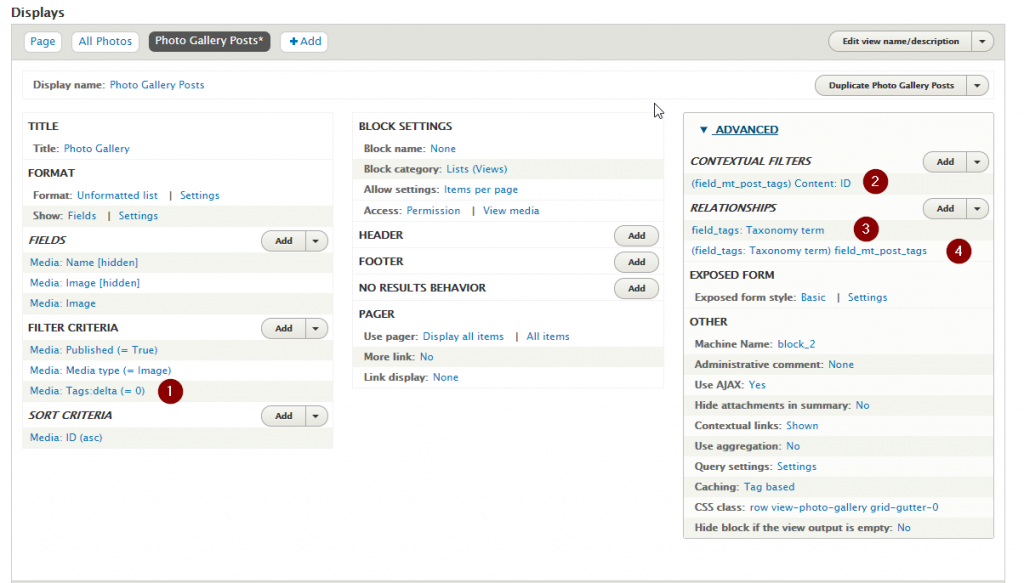This screenshot has width=1024, height=583.
Task: Switch to the All Photos display tab
Action: (105, 41)
